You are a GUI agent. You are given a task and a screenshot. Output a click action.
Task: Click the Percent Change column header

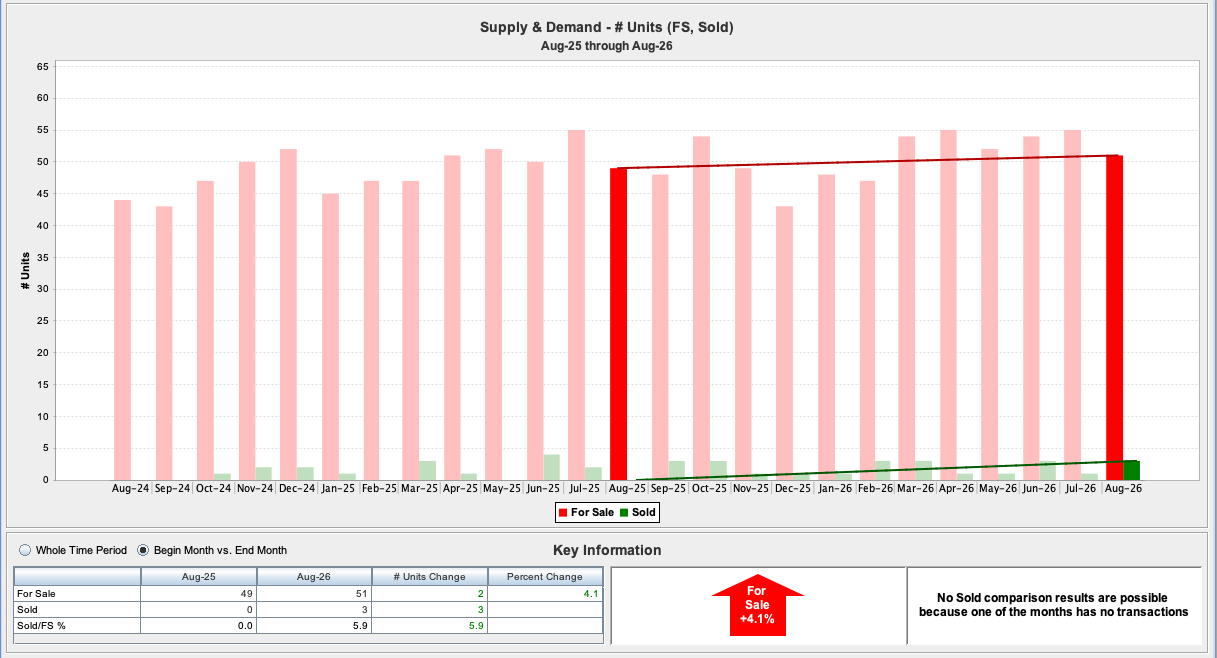point(545,576)
